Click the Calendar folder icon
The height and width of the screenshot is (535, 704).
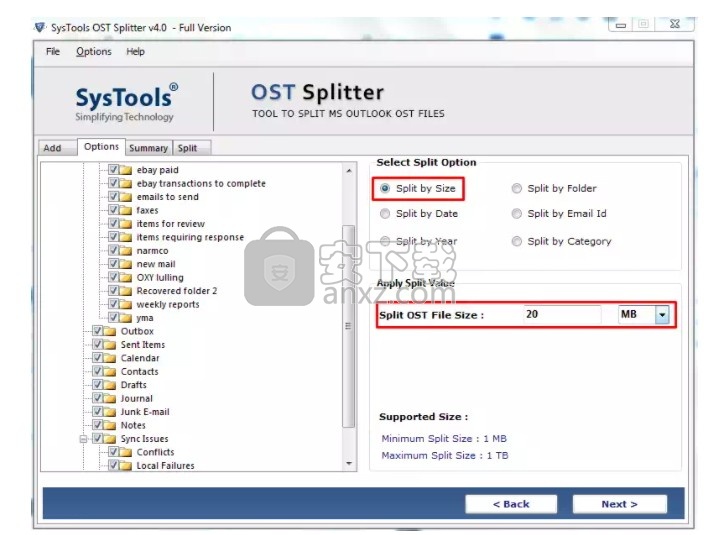(x=110, y=358)
